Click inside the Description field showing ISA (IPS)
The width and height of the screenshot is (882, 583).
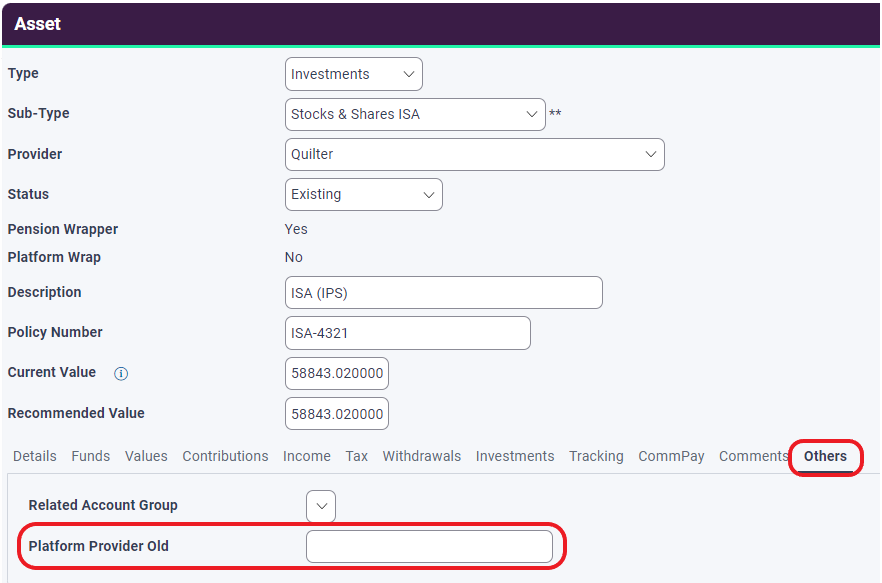(x=444, y=292)
